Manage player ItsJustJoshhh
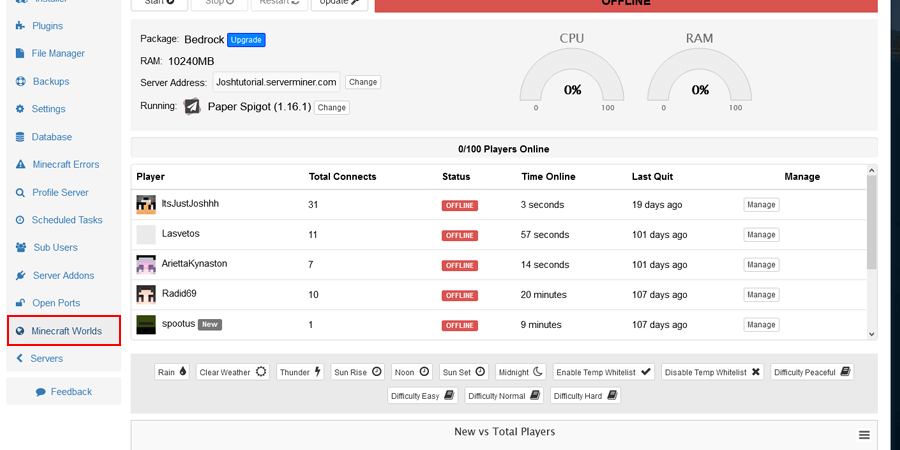 click(761, 205)
